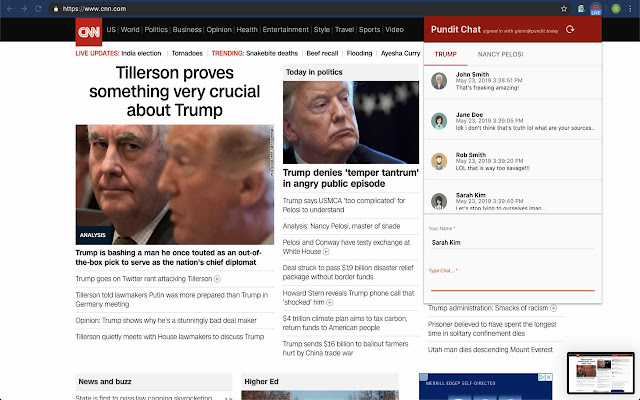
Task: Click the CNN logo
Action: pyautogui.click(x=89, y=31)
